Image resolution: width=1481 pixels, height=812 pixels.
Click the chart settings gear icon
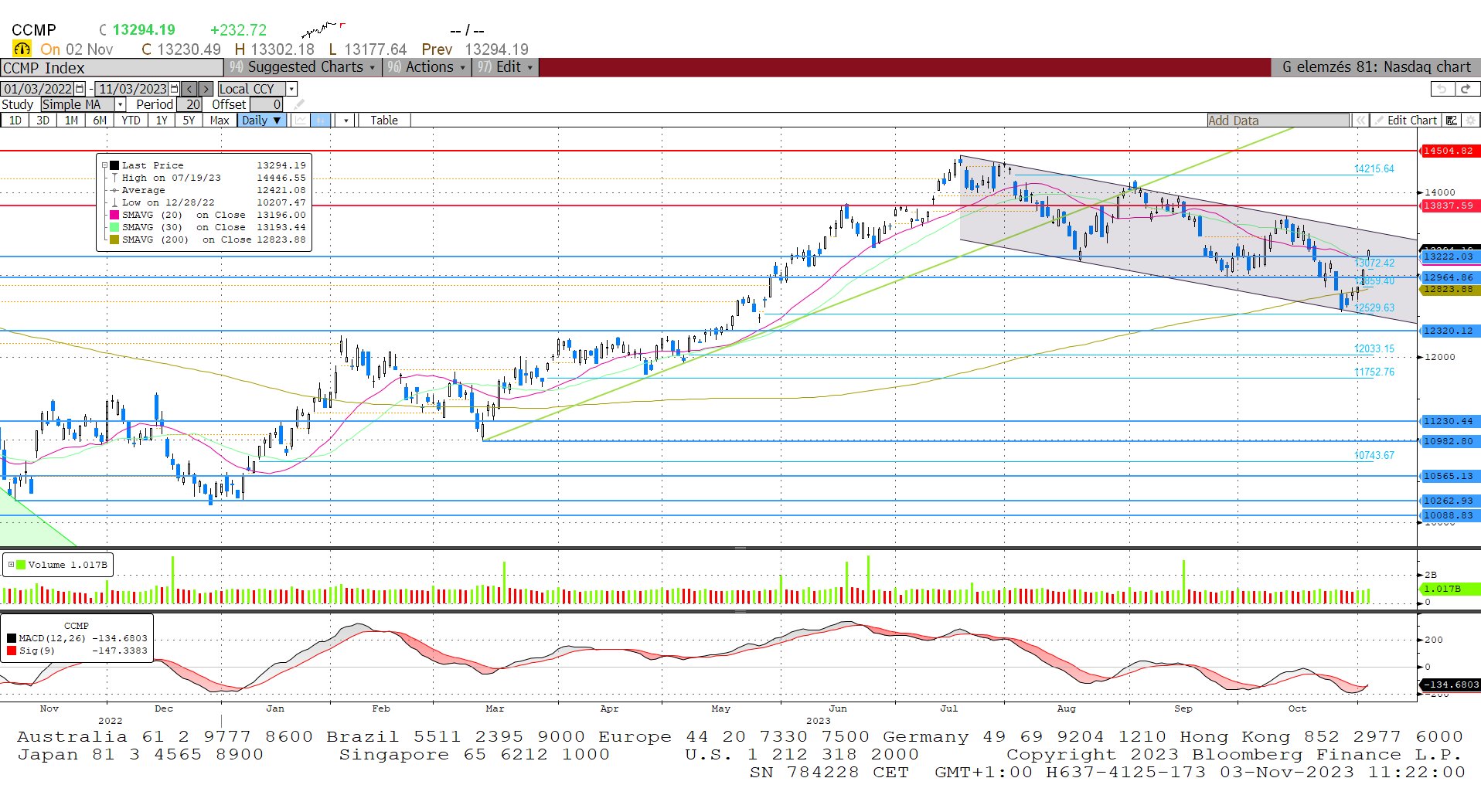pos(1471,121)
